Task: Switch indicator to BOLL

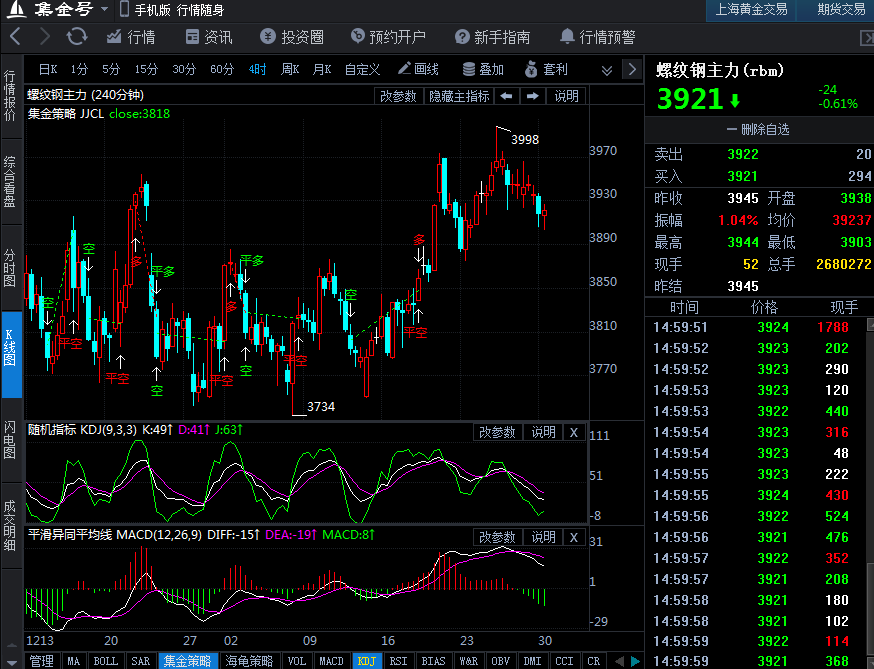Action: [x=105, y=661]
